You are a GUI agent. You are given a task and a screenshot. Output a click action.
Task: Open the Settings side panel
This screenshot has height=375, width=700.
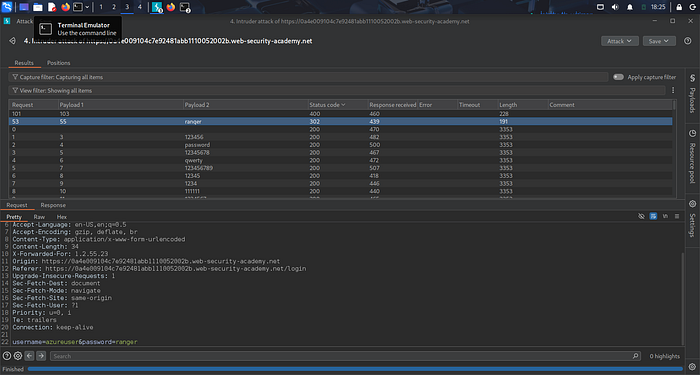pos(692,220)
